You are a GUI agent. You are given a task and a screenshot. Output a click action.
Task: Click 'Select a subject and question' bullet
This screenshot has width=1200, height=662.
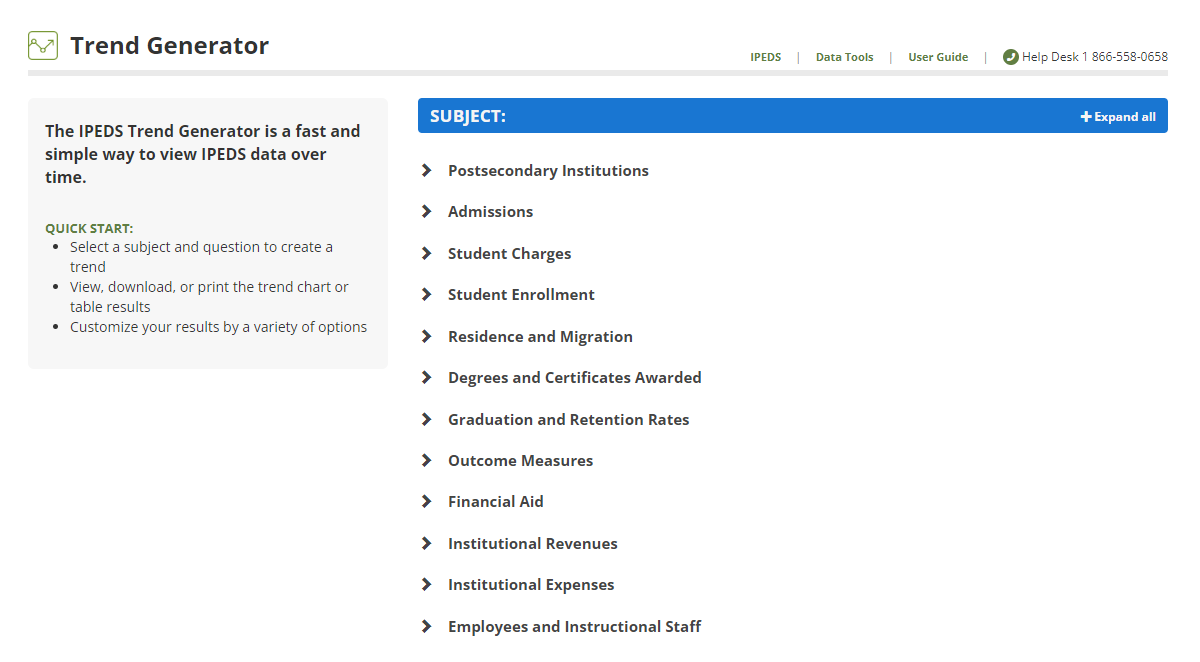(x=201, y=256)
